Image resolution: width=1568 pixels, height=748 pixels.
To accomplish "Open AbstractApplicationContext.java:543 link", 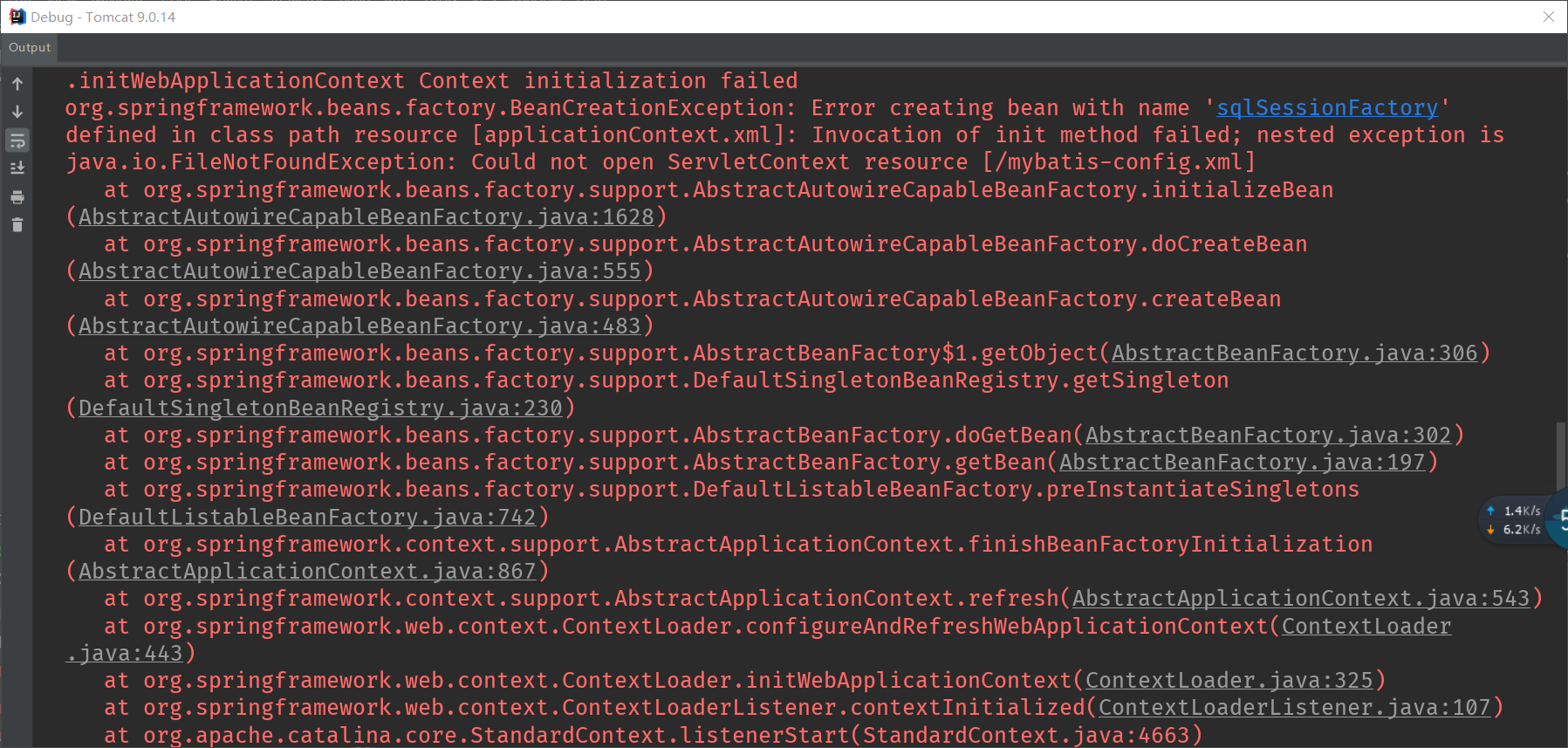I will point(1301,599).
